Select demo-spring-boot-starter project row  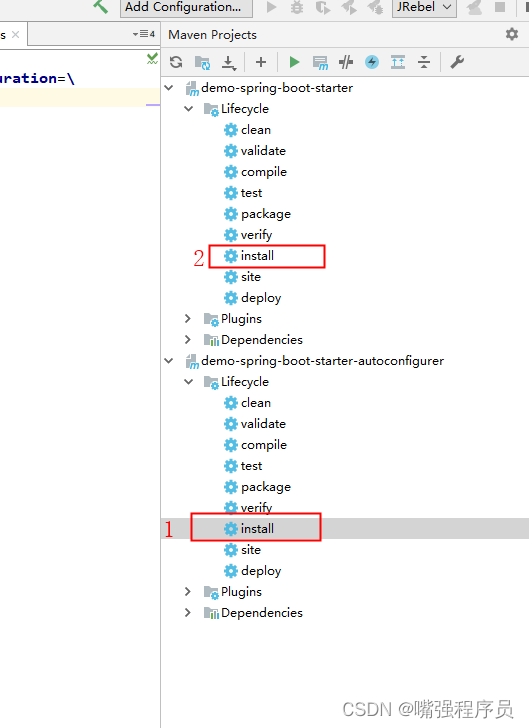point(345,88)
